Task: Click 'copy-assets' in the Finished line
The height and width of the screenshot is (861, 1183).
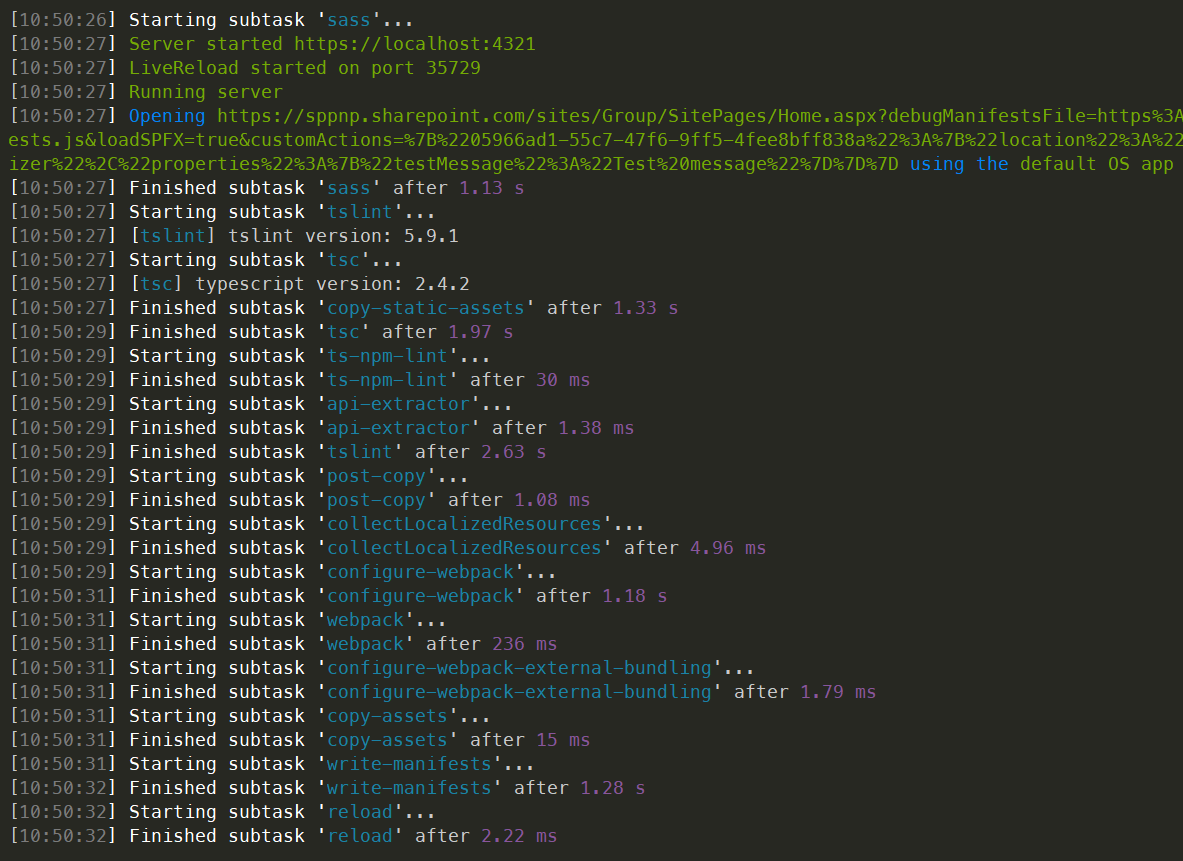Action: (387, 740)
